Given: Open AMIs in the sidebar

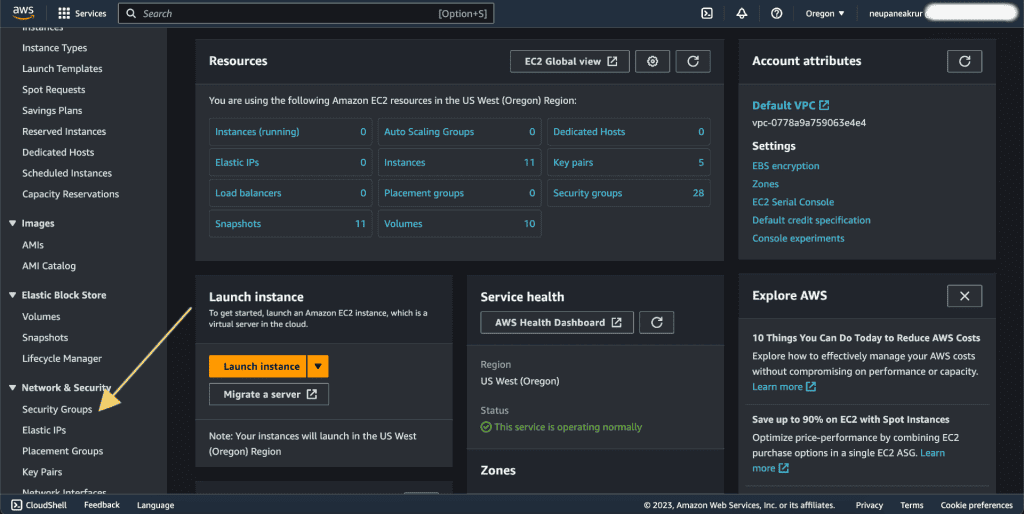Looking at the screenshot, I should click(33, 245).
